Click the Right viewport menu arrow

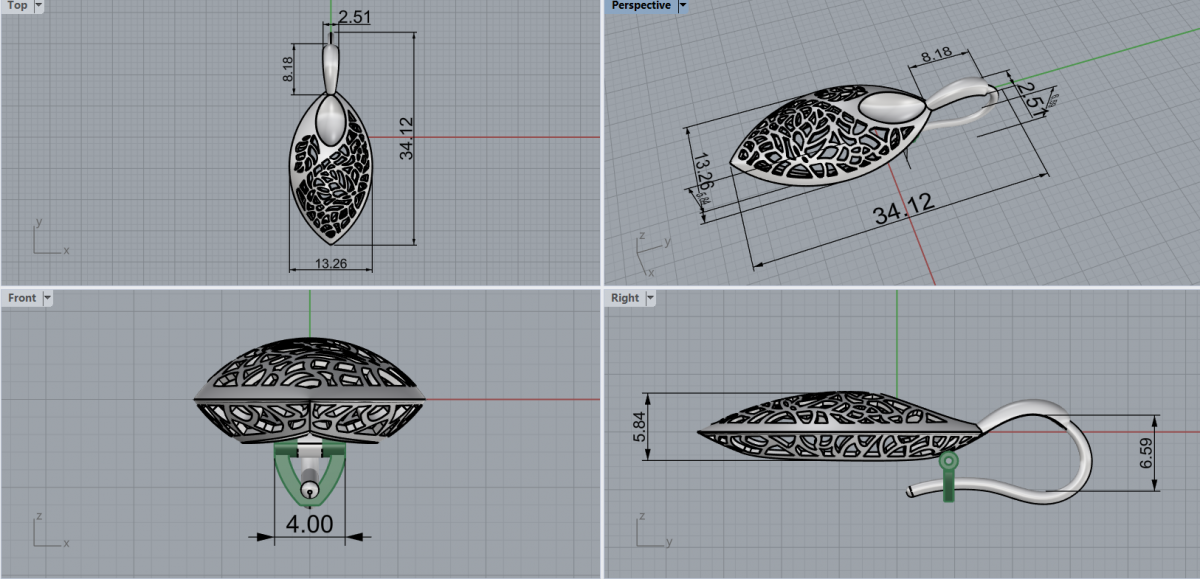click(x=650, y=298)
